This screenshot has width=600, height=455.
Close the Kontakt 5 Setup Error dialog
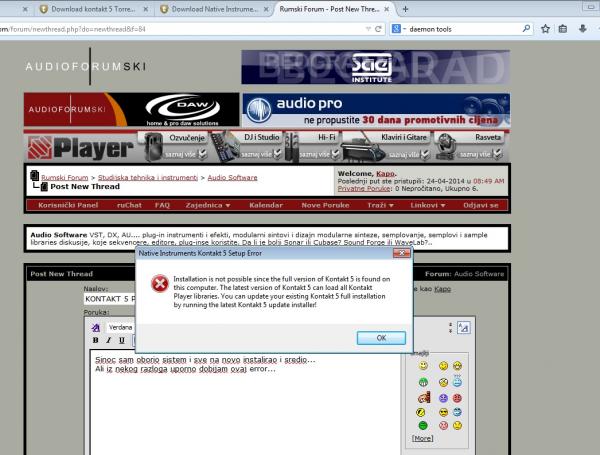(x=401, y=253)
